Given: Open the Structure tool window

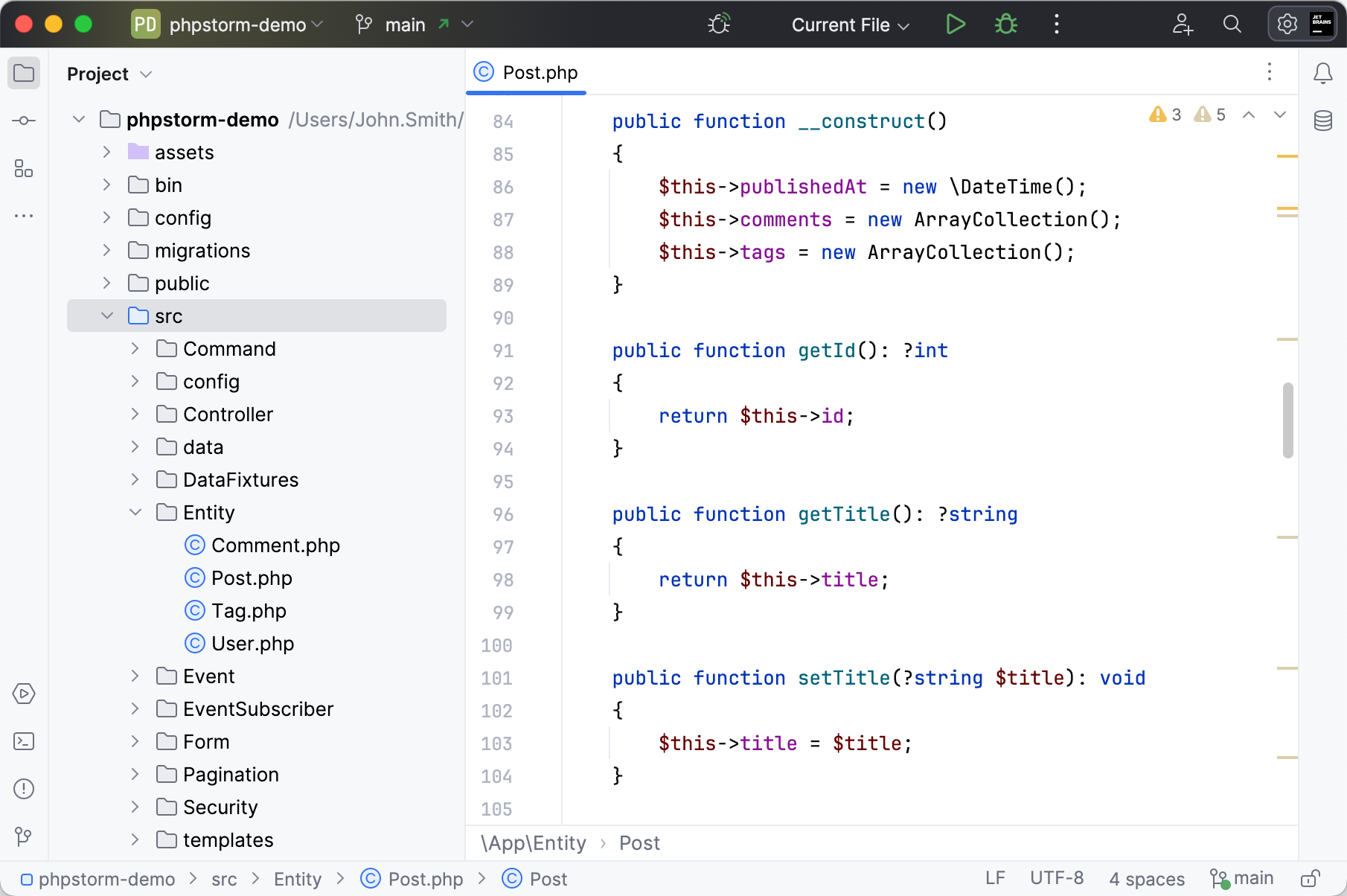Looking at the screenshot, I should pos(24,169).
